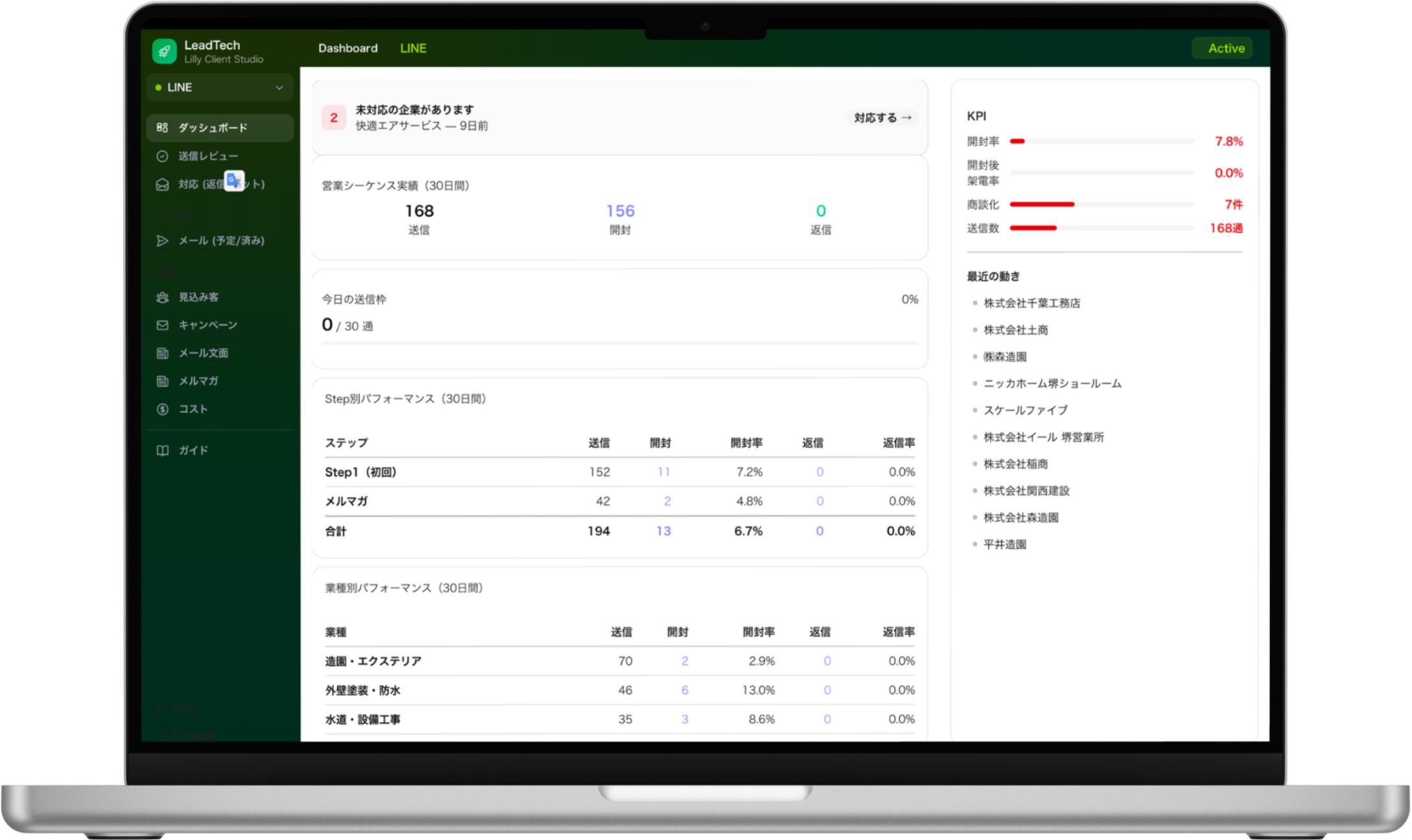
Task: Open 対応 inbox via its open-envelope icon
Action: pyautogui.click(x=162, y=185)
